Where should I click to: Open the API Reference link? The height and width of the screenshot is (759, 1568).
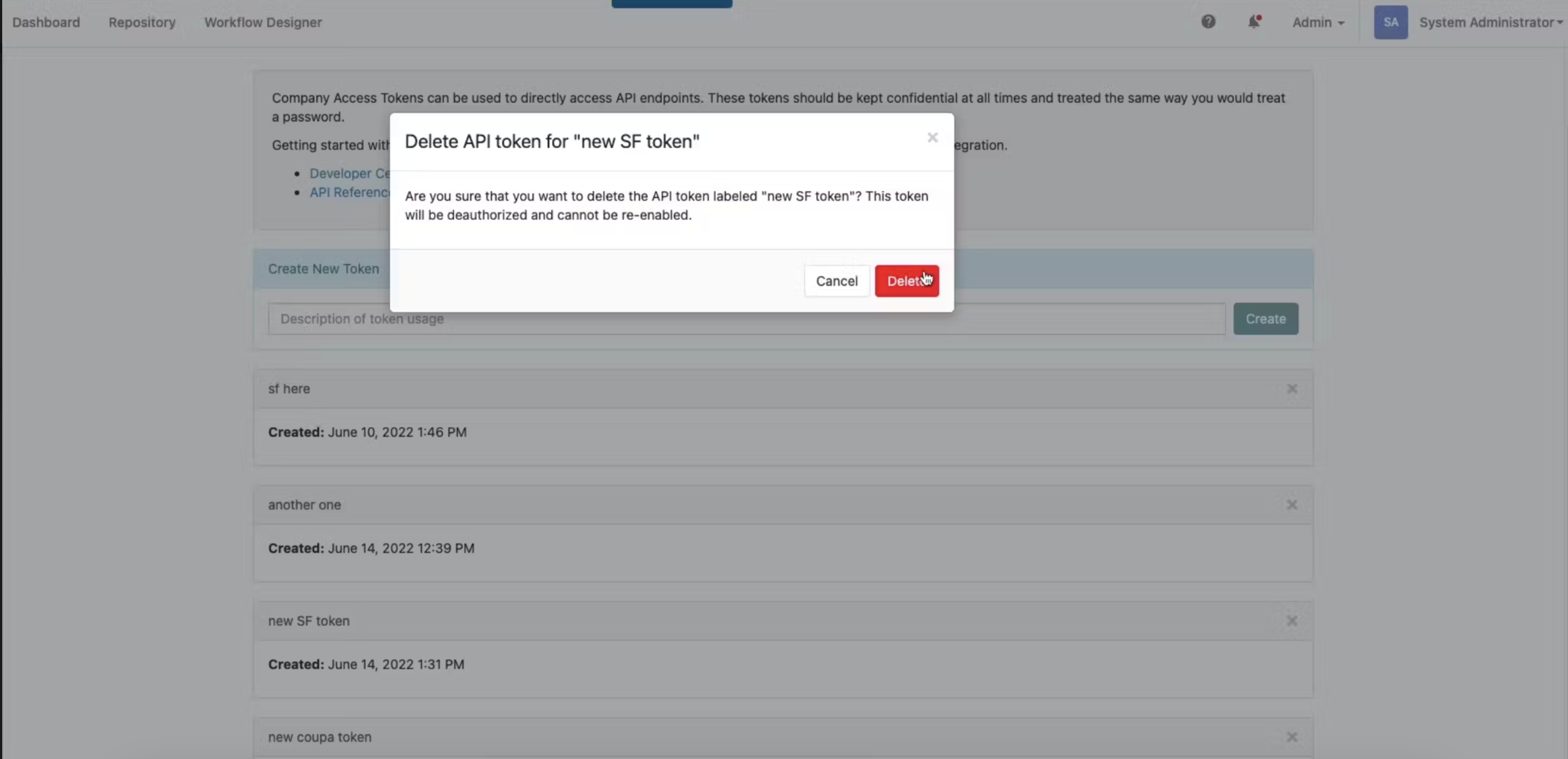tap(351, 192)
